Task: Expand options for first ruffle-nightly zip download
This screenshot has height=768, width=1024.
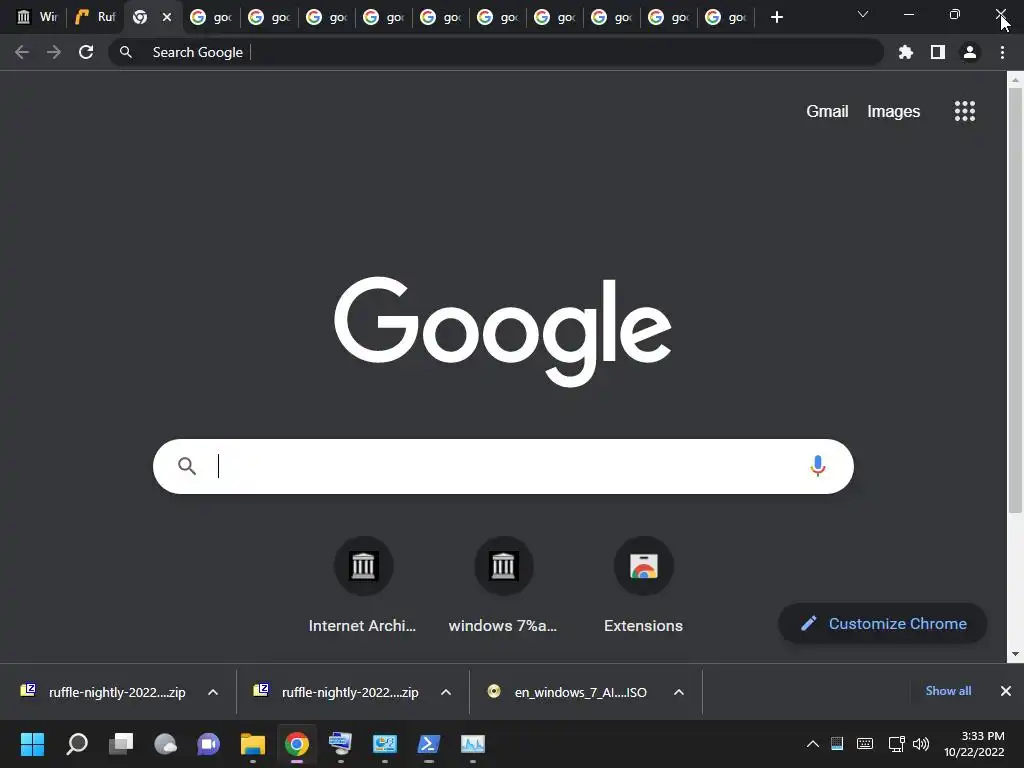Action: tap(213, 692)
